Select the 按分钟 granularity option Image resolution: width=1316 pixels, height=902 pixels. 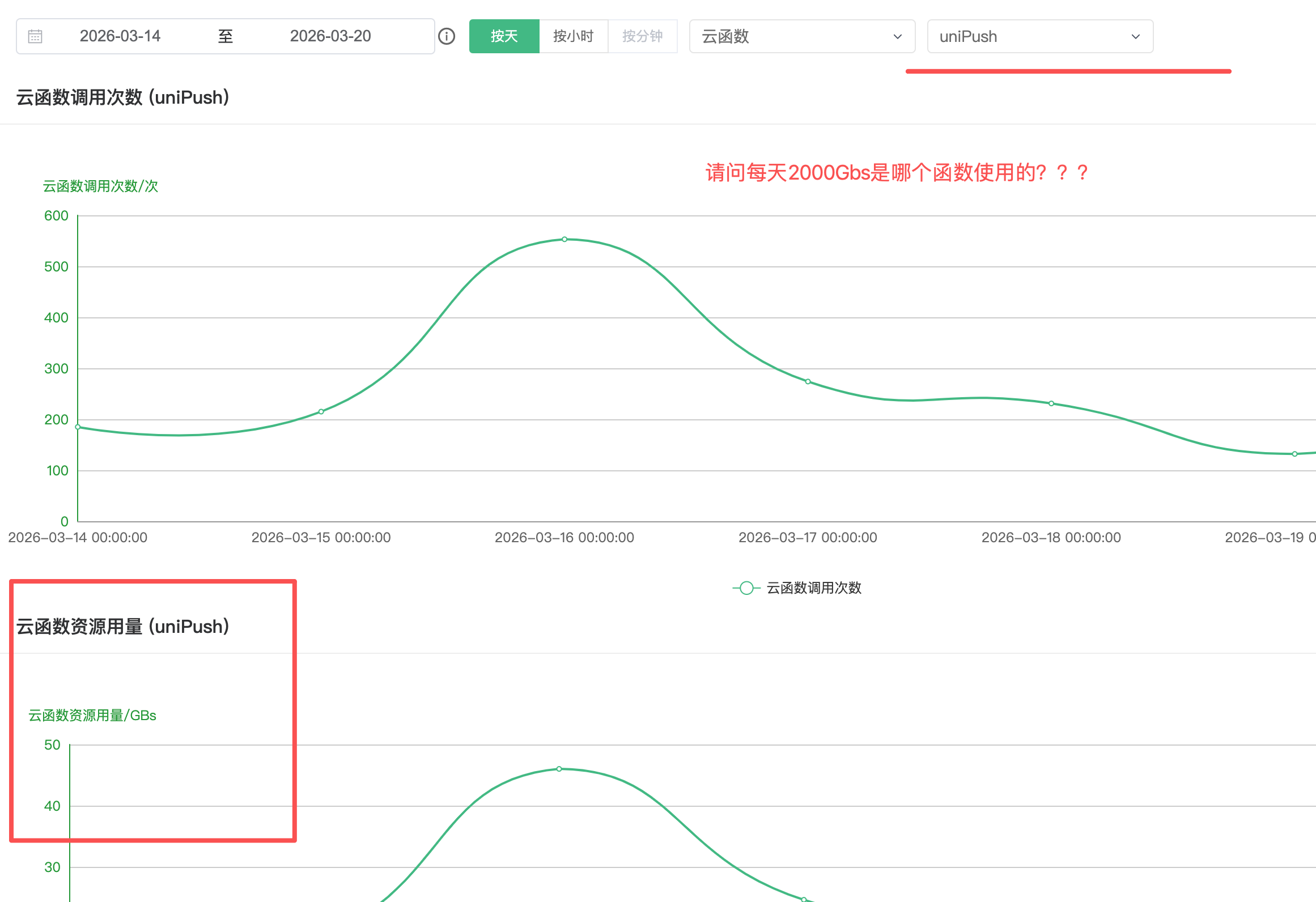pyautogui.click(x=642, y=36)
